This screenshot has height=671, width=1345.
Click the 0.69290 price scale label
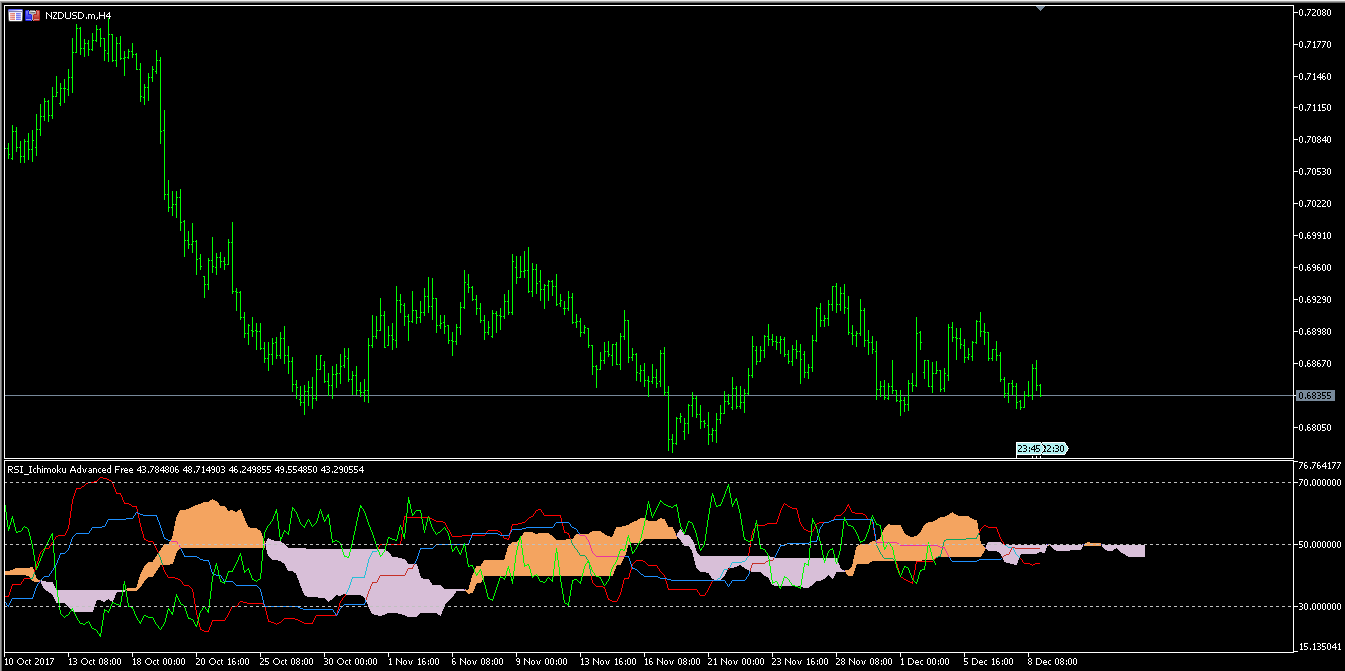point(1317,299)
